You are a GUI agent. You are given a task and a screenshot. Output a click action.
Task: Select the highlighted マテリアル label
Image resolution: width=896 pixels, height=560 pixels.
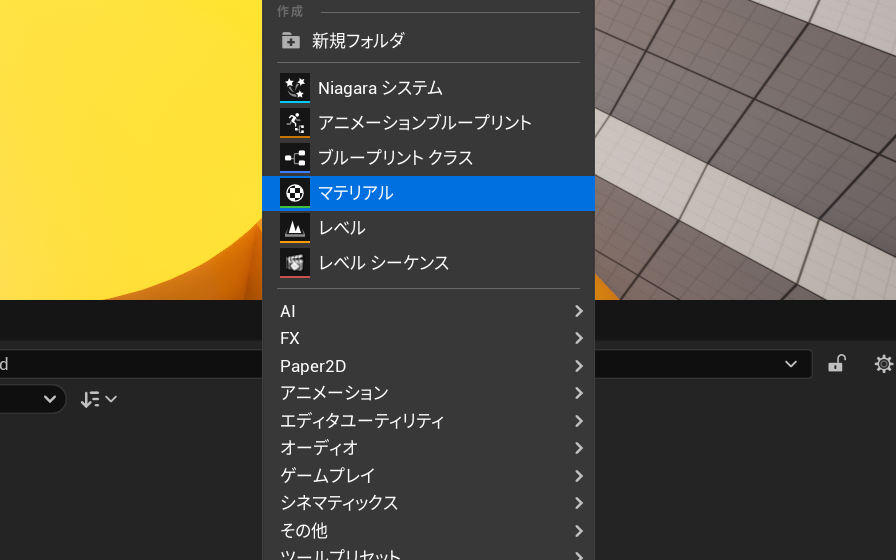click(355, 193)
